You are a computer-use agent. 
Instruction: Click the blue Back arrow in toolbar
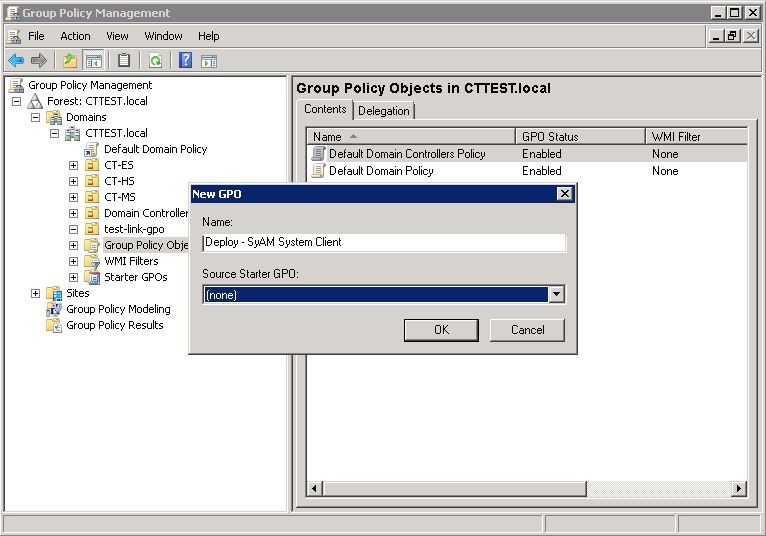coord(16,60)
